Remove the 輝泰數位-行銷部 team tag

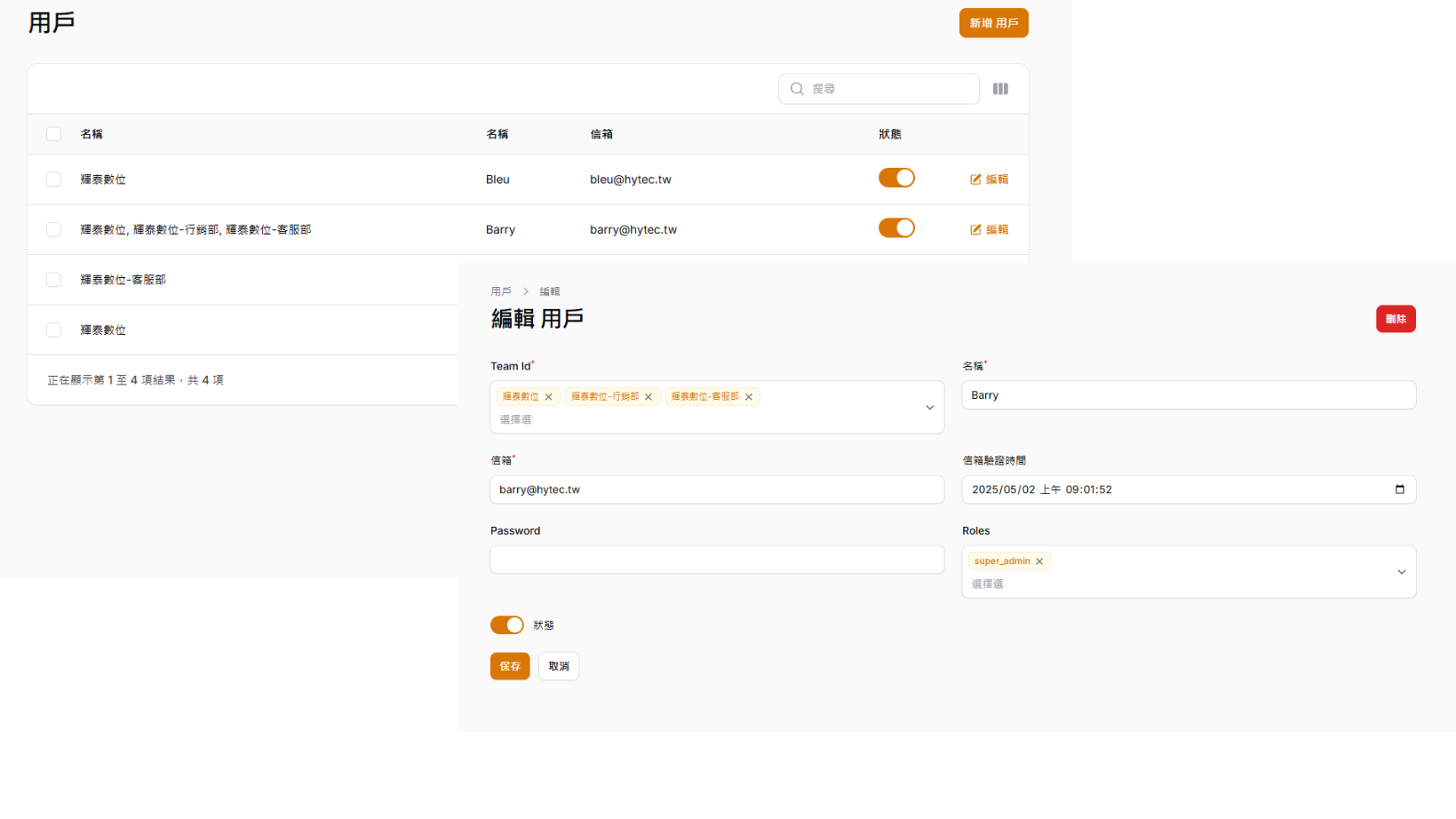[x=648, y=397]
